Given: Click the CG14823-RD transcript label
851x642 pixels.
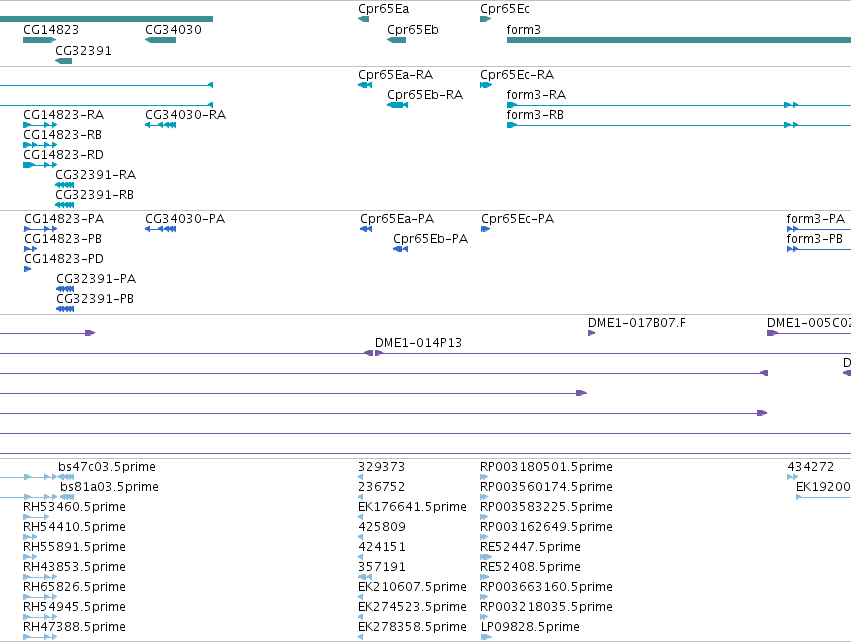Looking at the screenshot, I should click(x=63, y=155).
